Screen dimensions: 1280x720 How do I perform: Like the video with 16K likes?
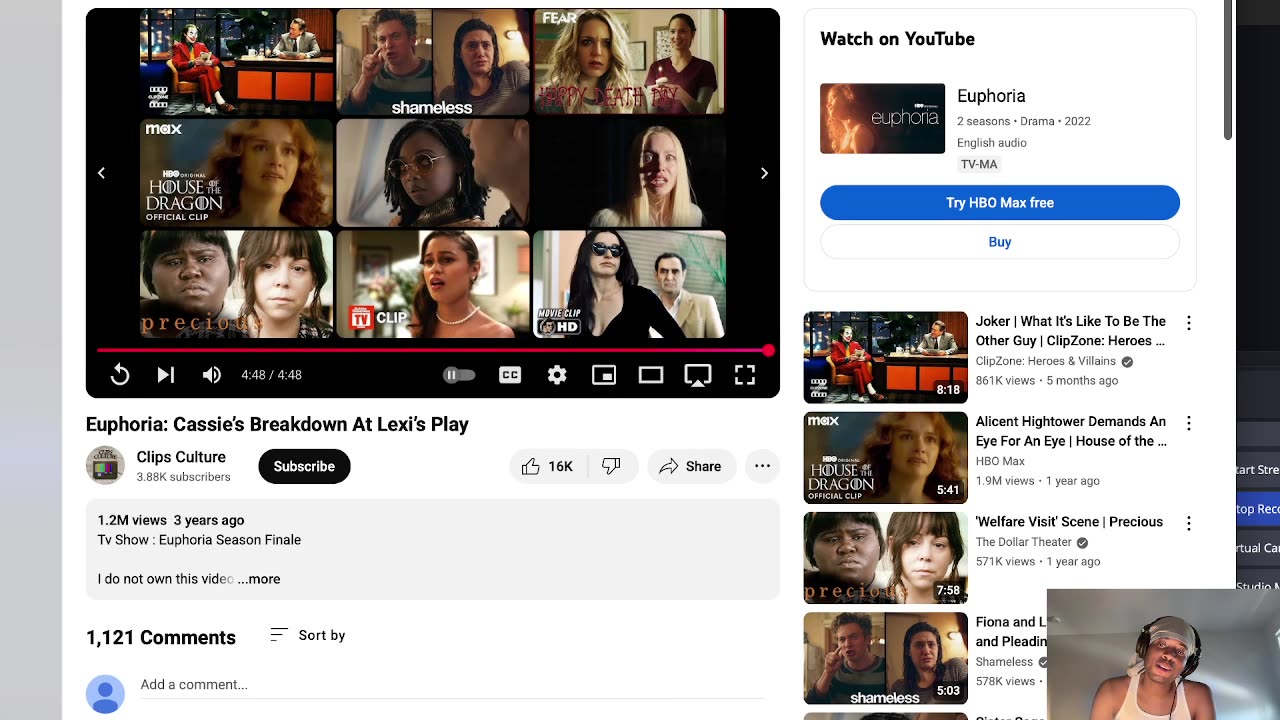pos(548,466)
